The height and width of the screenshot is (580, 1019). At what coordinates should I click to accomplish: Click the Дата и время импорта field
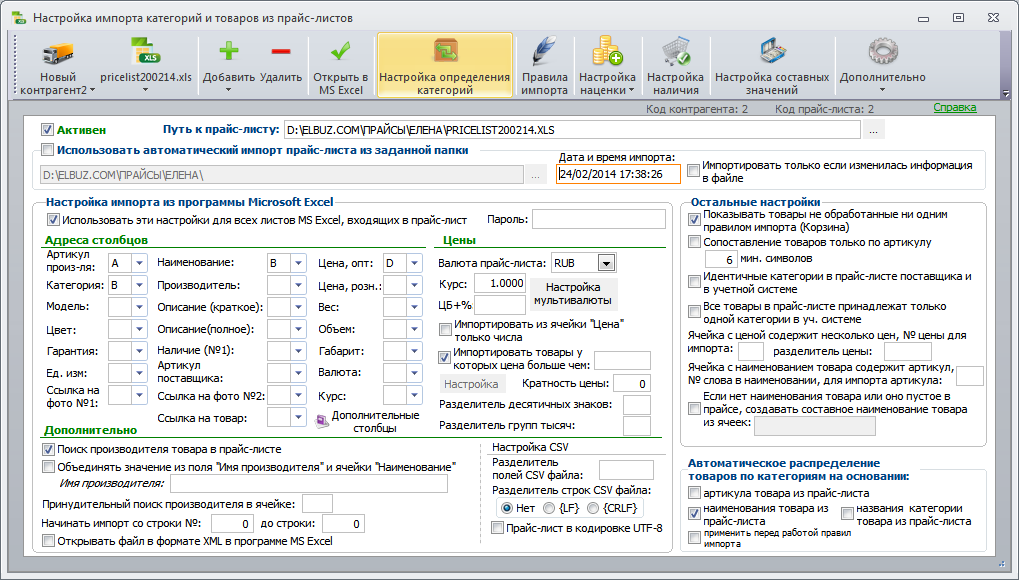618,174
